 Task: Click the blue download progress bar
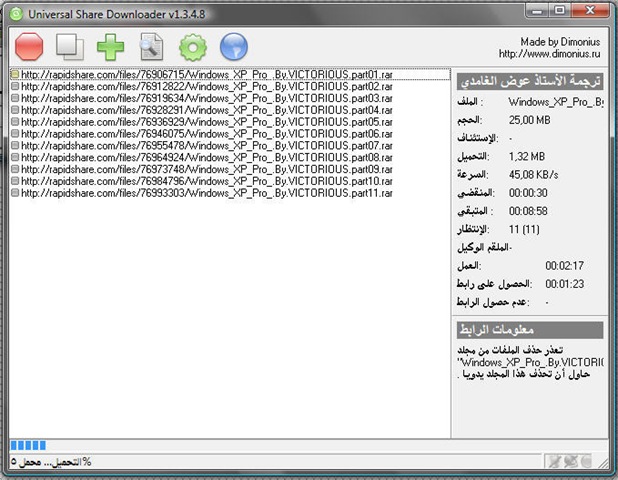(x=28, y=445)
